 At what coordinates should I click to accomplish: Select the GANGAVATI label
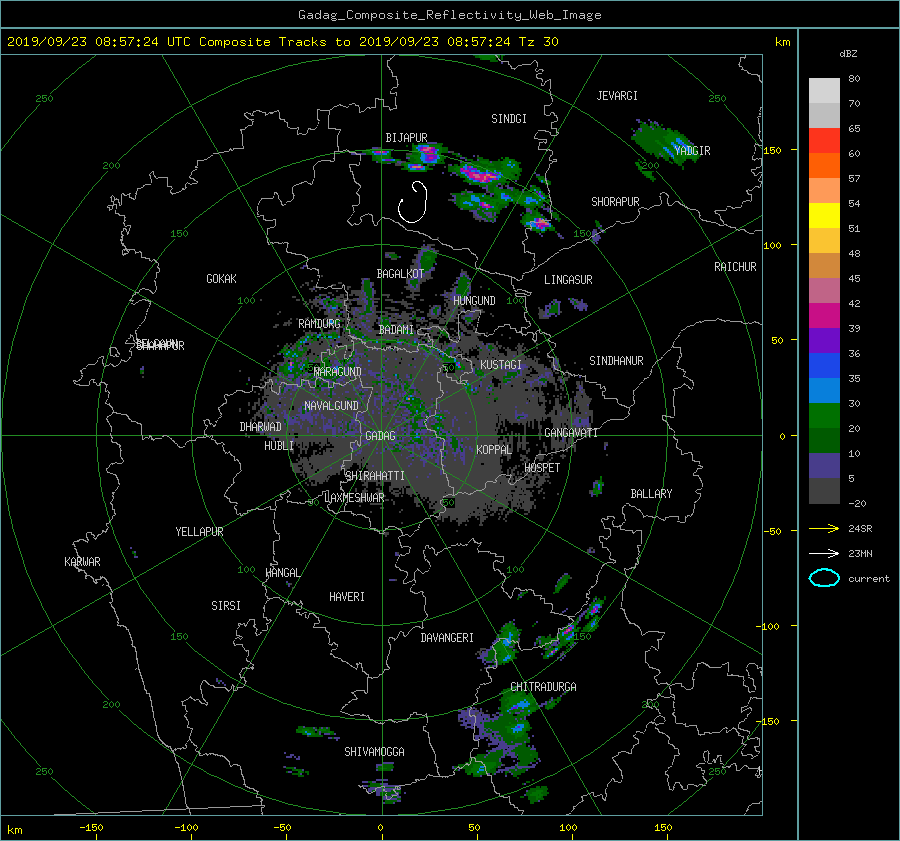[x=571, y=432]
